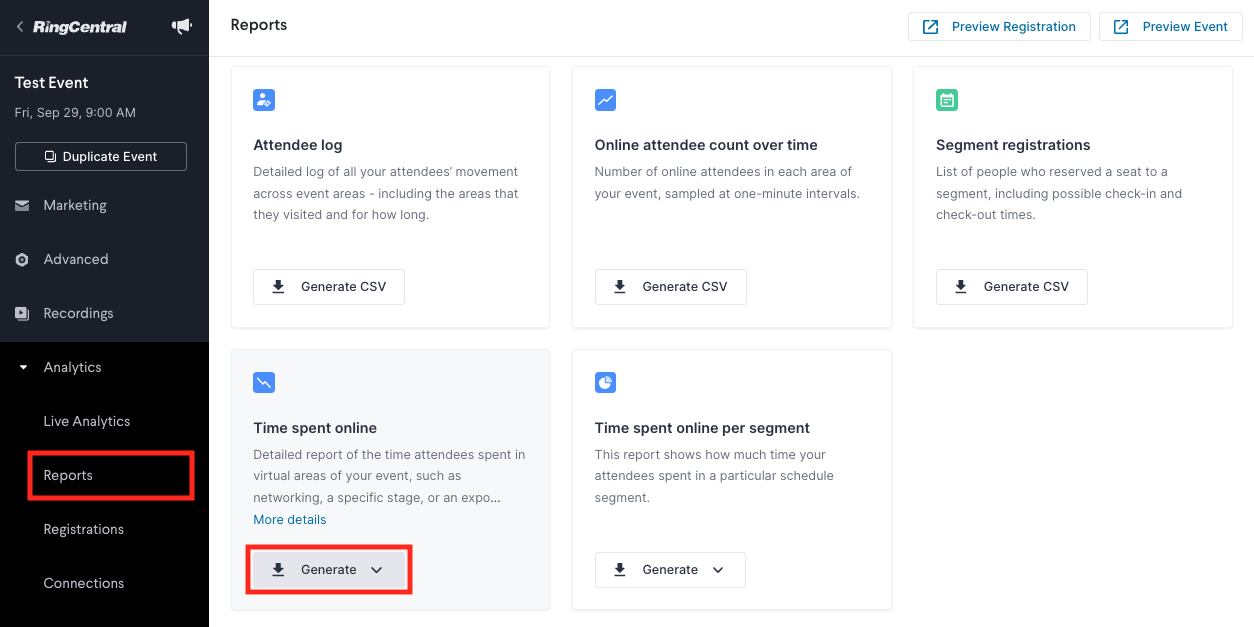Click the Attendee log card icon
Image resolution: width=1254 pixels, height=627 pixels.
pos(264,100)
